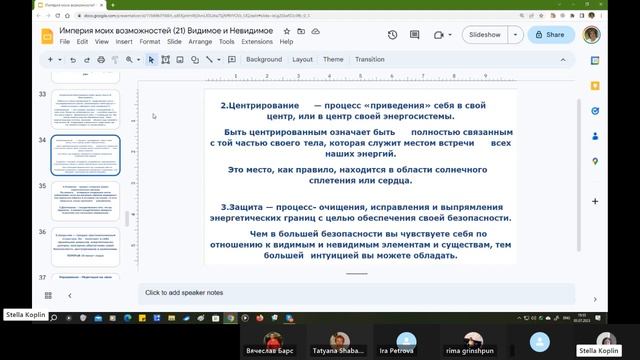Open the Insert menu

pyautogui.click(x=124, y=42)
